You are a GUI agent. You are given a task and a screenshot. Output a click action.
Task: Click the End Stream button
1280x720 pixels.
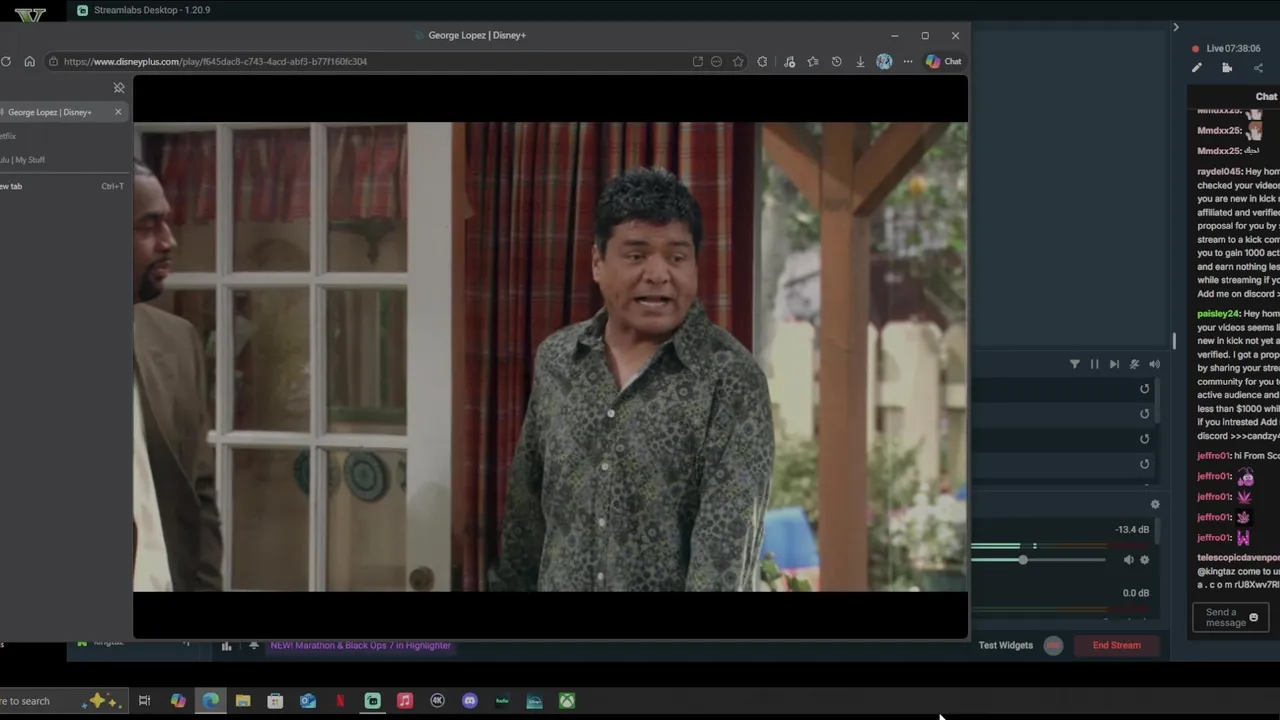pos(1116,645)
